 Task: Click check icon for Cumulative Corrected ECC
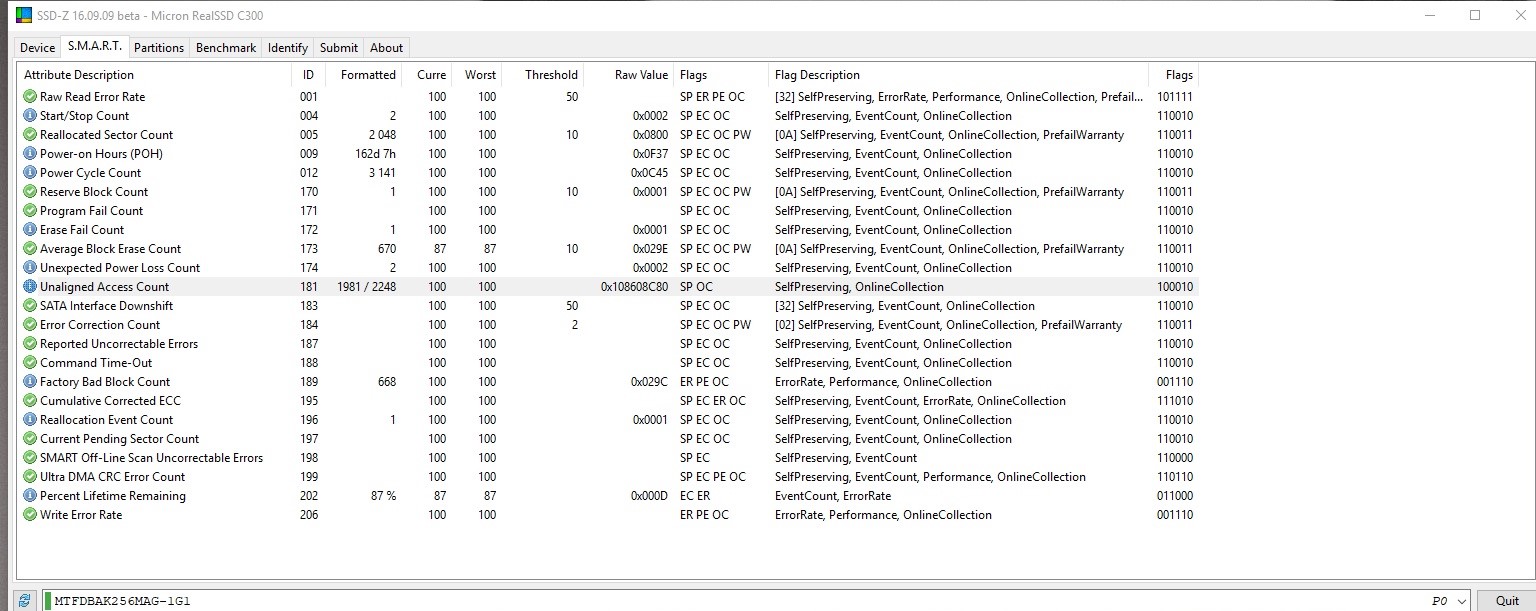(x=30, y=401)
